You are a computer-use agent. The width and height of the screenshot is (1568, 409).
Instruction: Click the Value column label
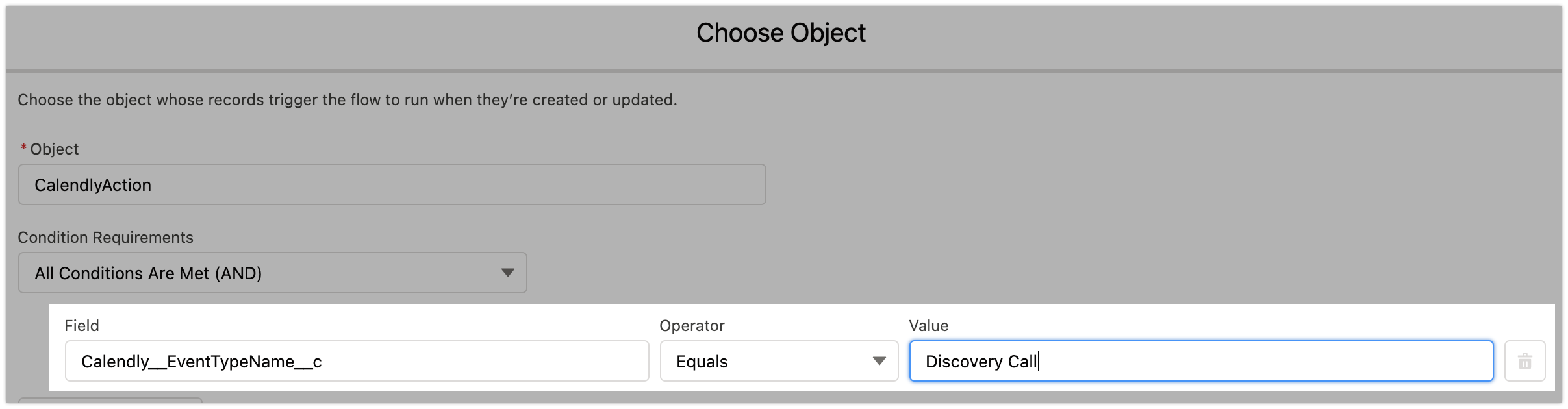pos(928,326)
